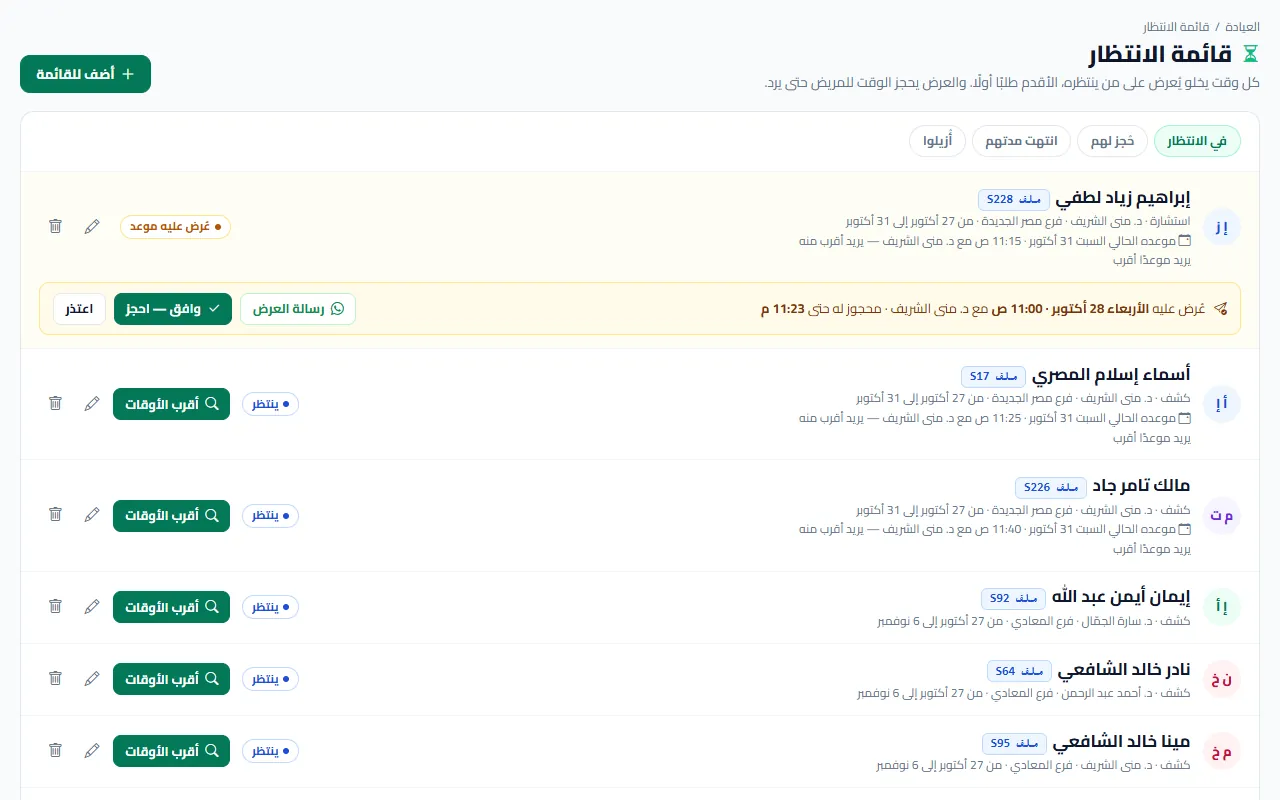
Task: Edit إبراهيم زياد لطفي entry with pencil icon
Action: point(92,227)
